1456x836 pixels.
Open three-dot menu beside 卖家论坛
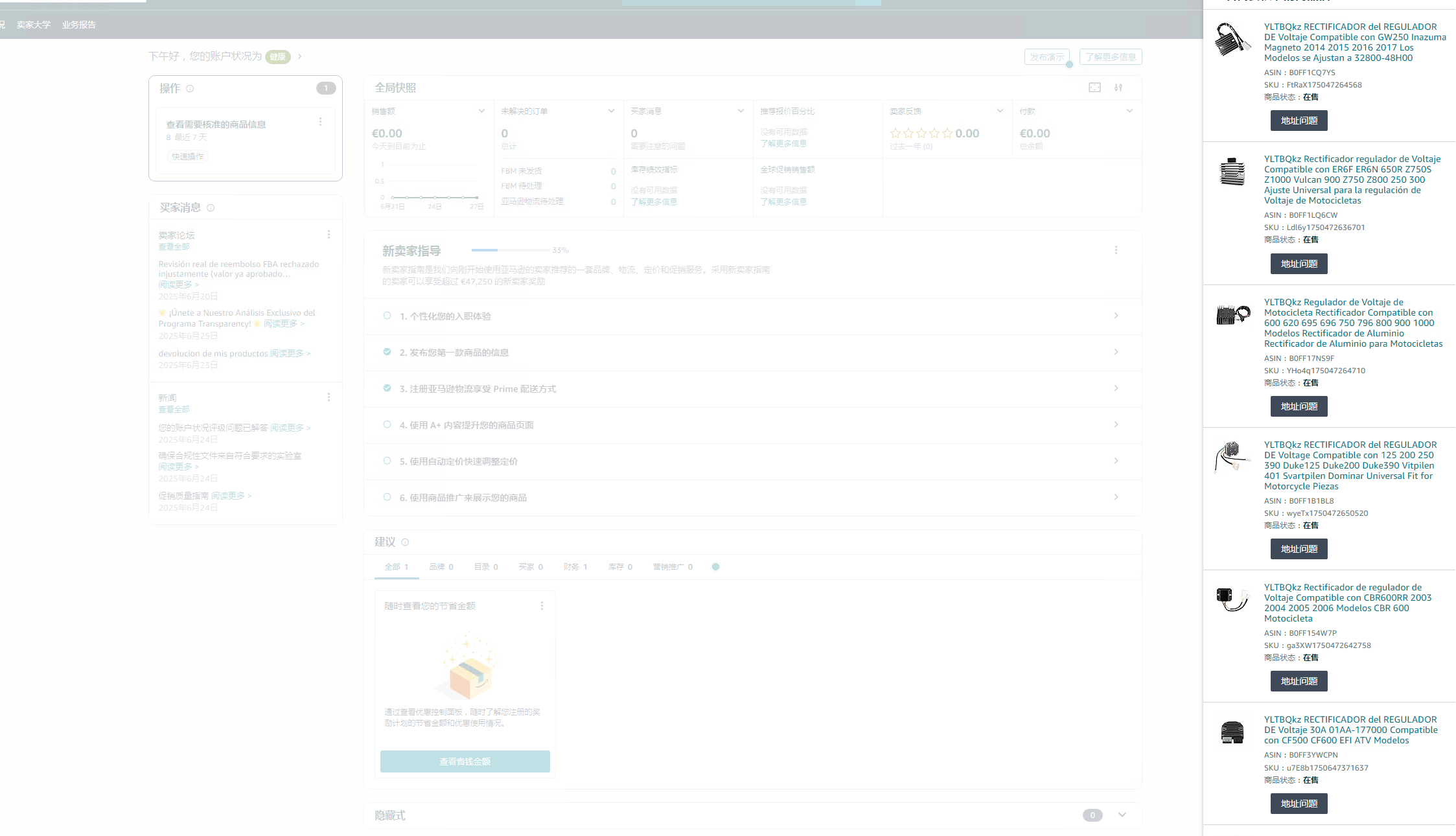pyautogui.click(x=329, y=235)
